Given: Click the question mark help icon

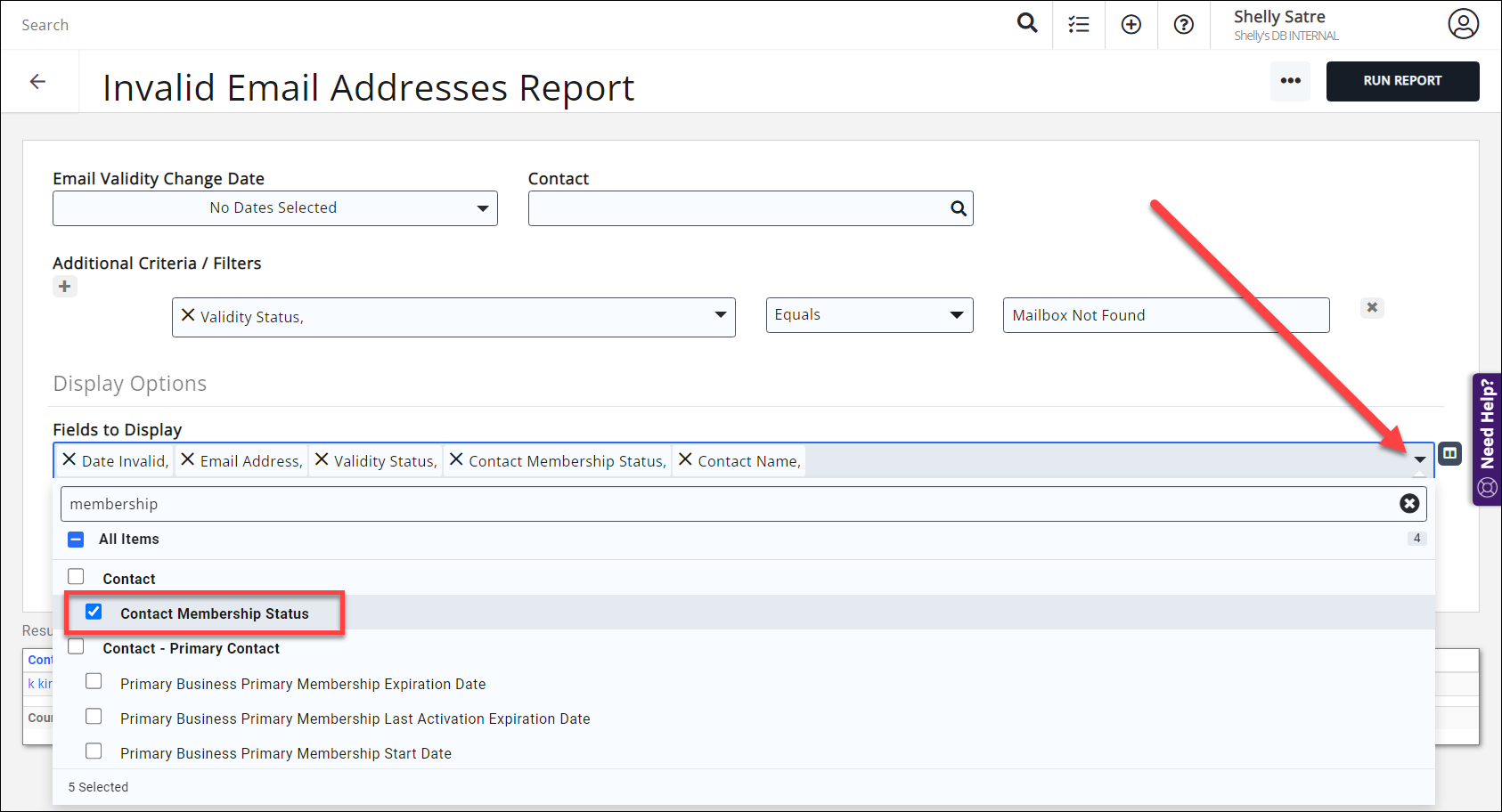Looking at the screenshot, I should (1183, 24).
